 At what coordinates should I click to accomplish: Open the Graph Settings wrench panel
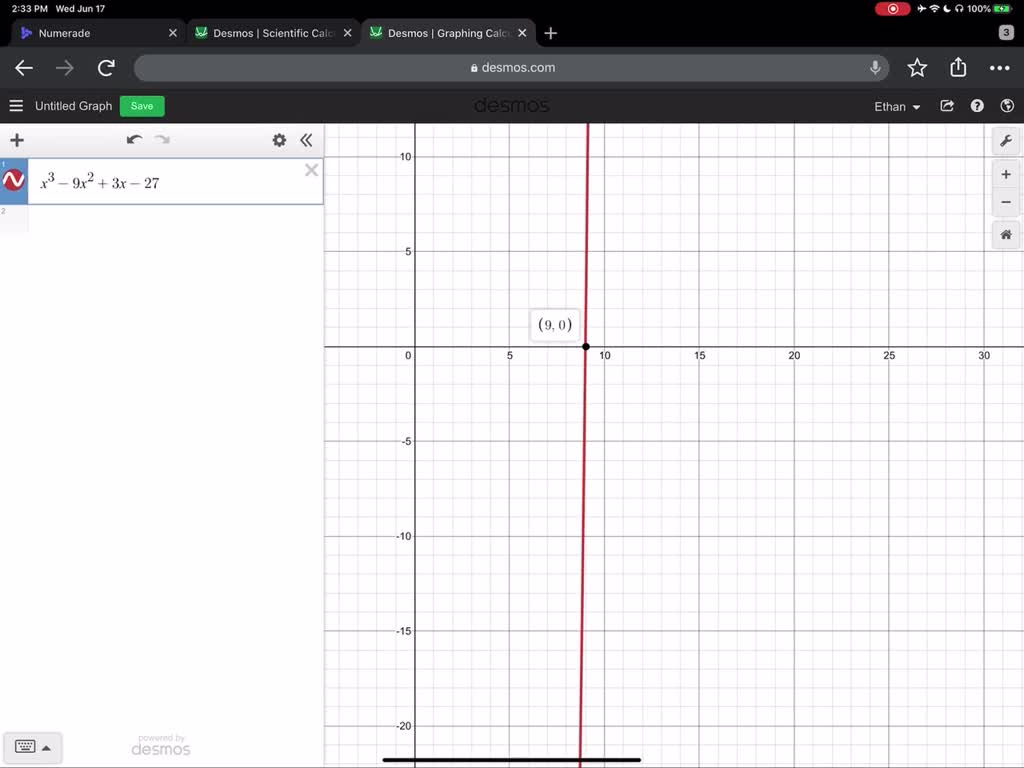coord(1006,140)
